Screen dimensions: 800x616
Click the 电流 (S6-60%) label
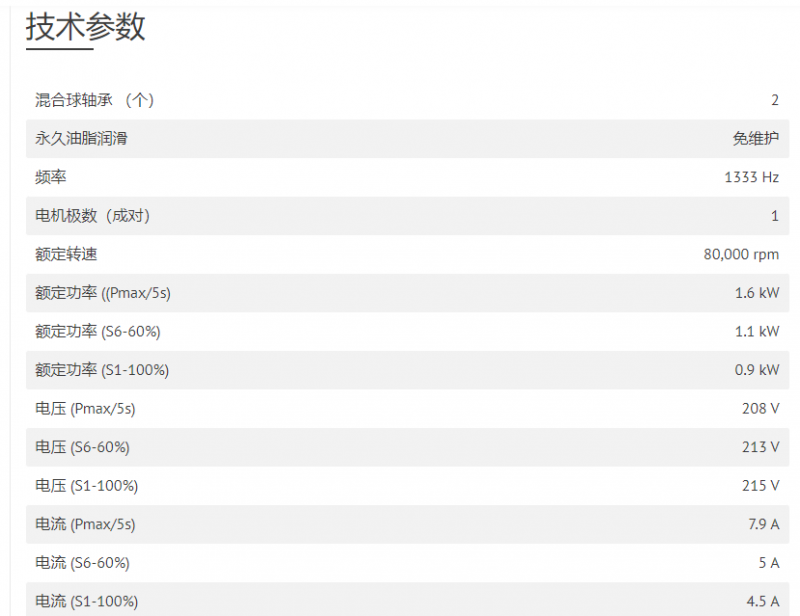[82, 562]
